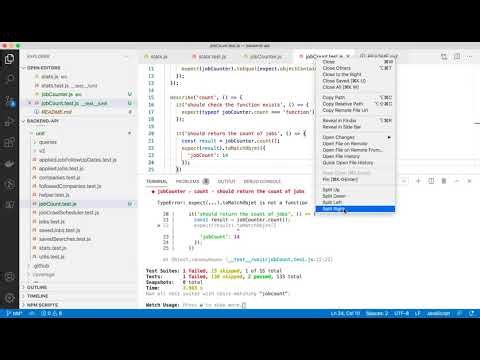The image size is (480, 360).
Task: Open the Open Changes submenu
Action: [x=355, y=137]
